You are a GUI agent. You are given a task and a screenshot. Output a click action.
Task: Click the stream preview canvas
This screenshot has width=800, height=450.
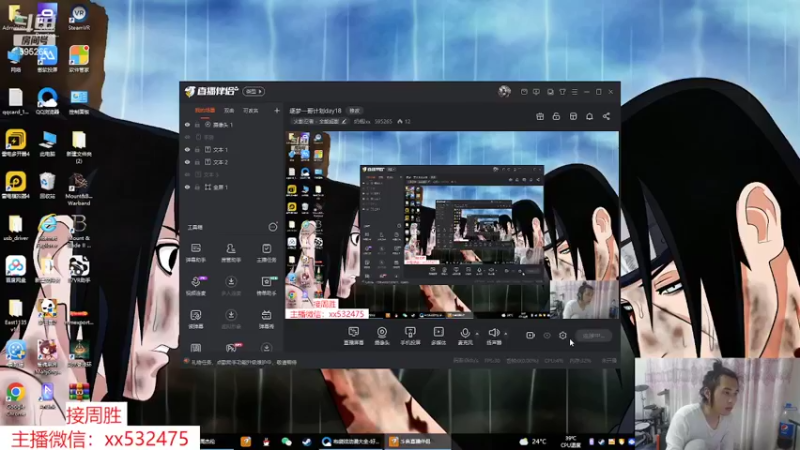pos(452,225)
